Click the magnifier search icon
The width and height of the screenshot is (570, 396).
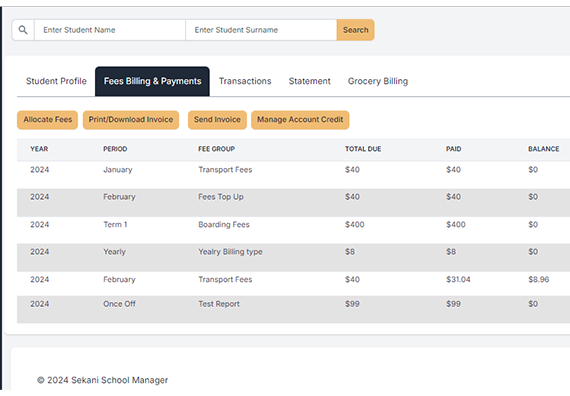(23, 30)
